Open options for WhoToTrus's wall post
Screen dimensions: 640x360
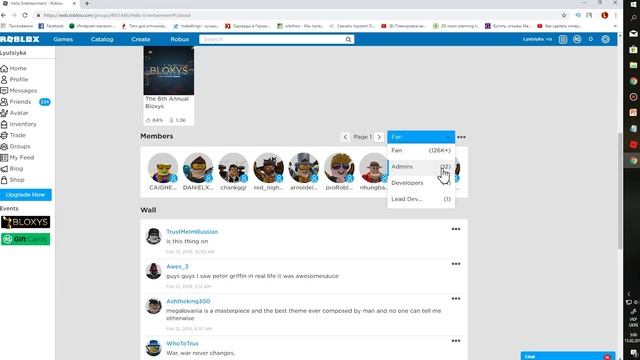(x=456, y=341)
